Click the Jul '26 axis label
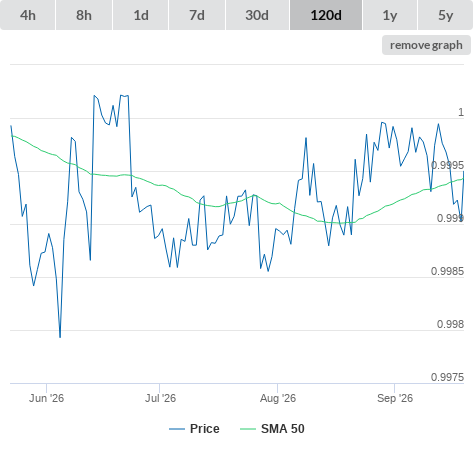The image size is (474, 455). point(160,398)
